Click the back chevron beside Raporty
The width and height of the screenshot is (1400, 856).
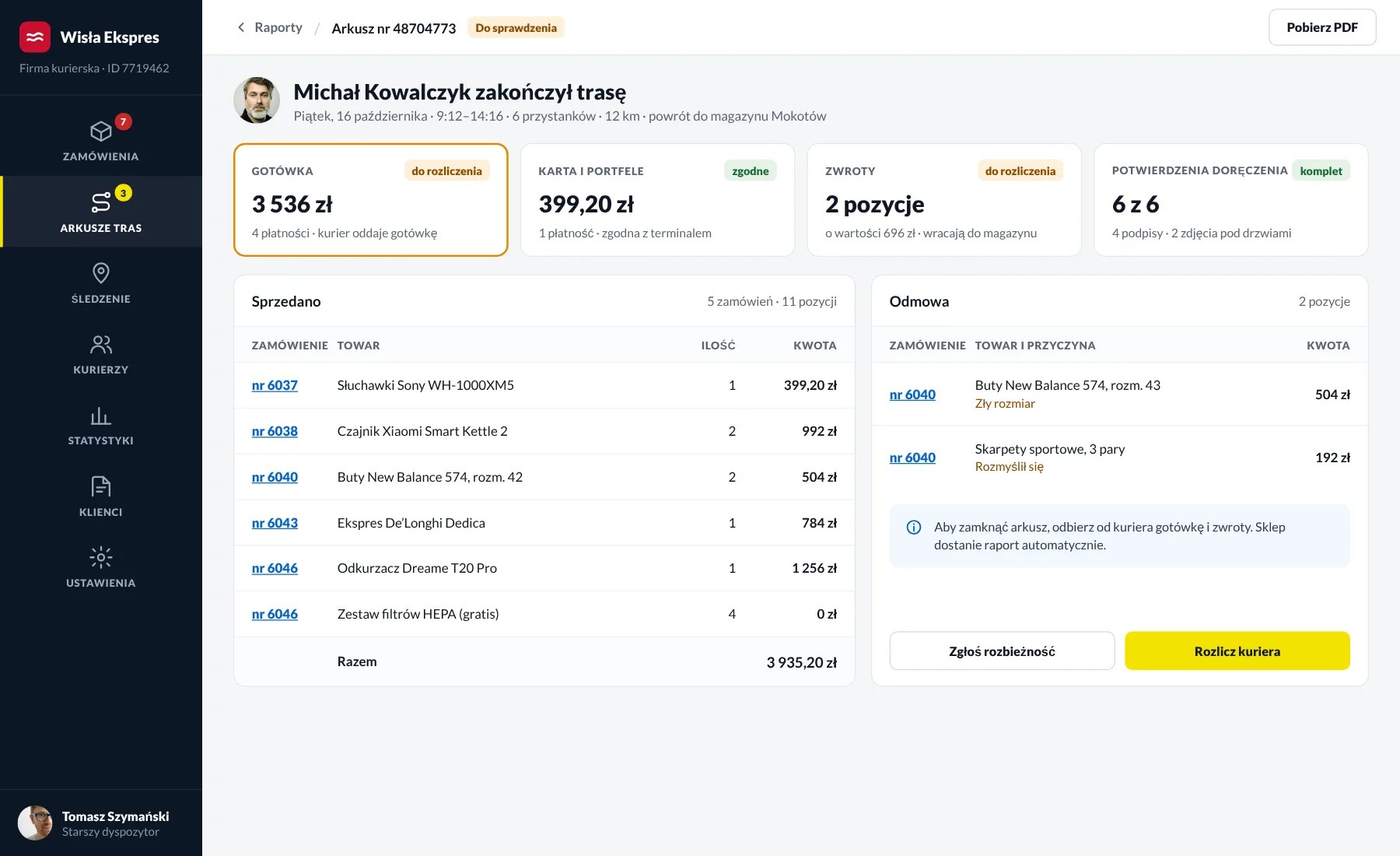[241, 27]
